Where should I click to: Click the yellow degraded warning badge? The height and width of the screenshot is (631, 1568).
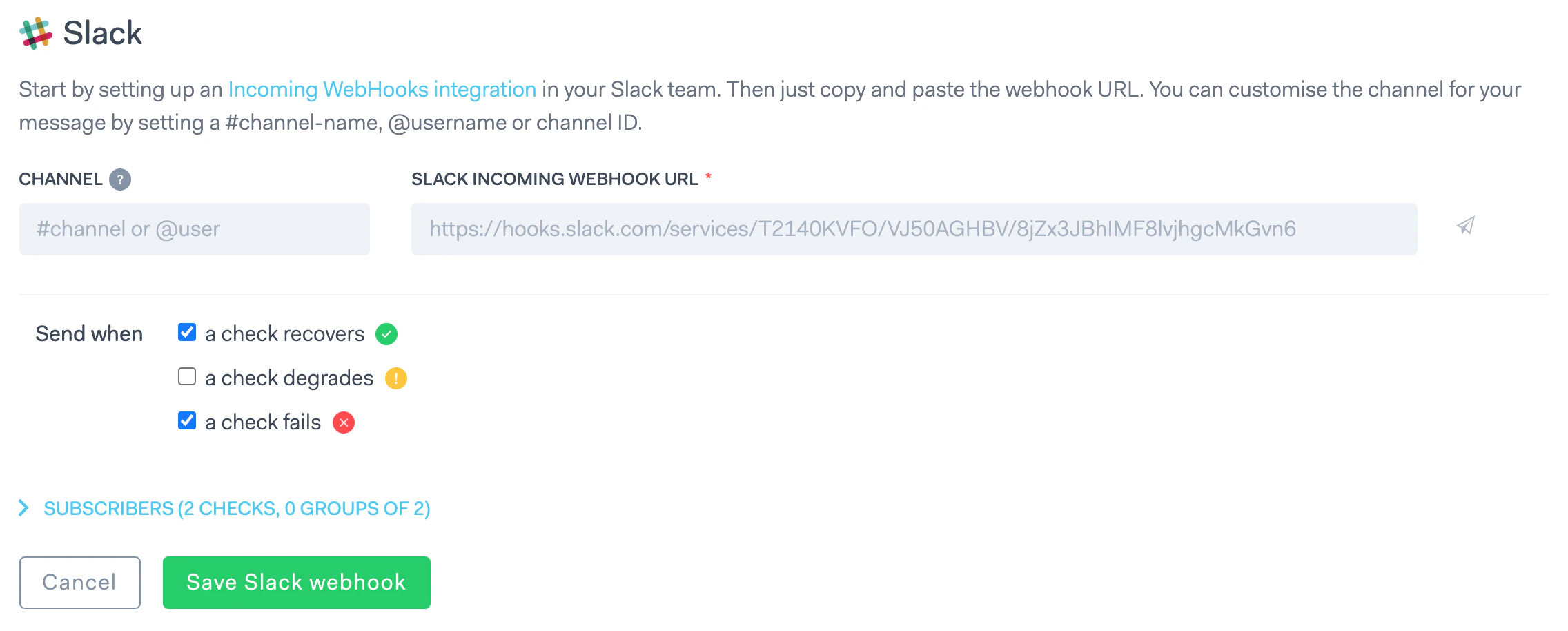pyautogui.click(x=395, y=378)
